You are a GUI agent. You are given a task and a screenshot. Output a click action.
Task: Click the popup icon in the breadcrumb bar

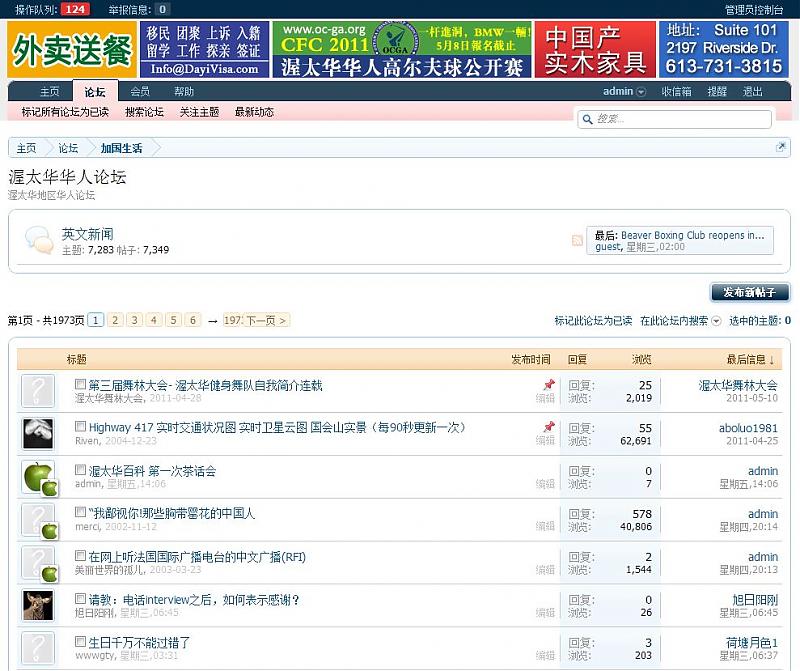click(x=780, y=147)
